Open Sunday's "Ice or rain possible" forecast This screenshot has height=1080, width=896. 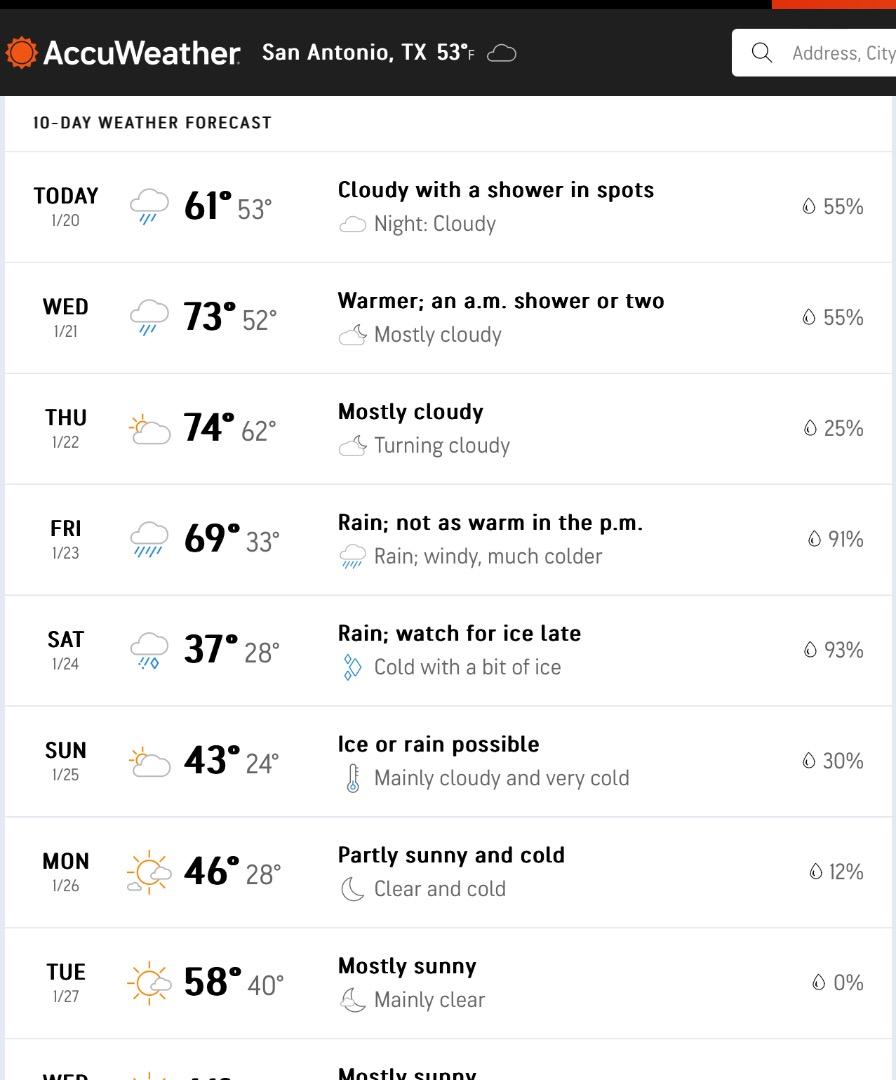point(438,745)
